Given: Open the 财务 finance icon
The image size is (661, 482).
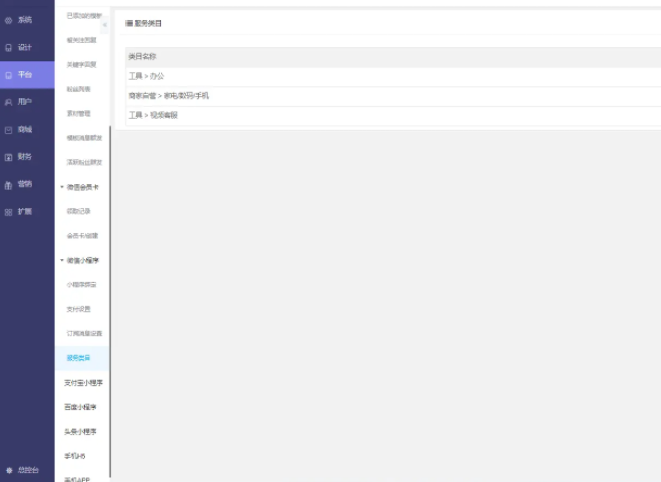Looking at the screenshot, I should click(8, 157).
